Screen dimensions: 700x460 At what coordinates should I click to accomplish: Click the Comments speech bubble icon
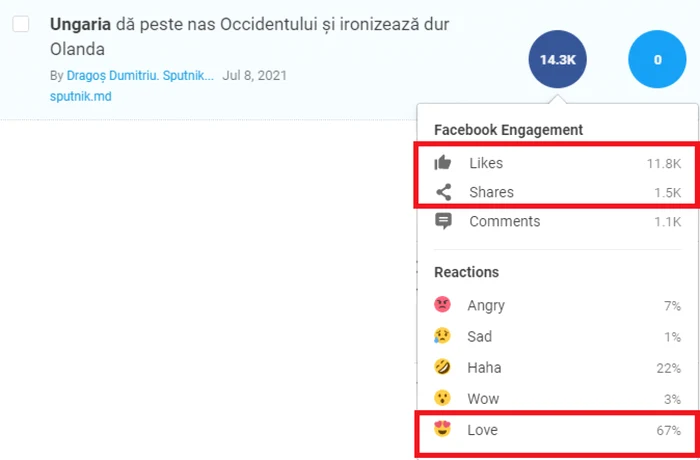coord(443,222)
